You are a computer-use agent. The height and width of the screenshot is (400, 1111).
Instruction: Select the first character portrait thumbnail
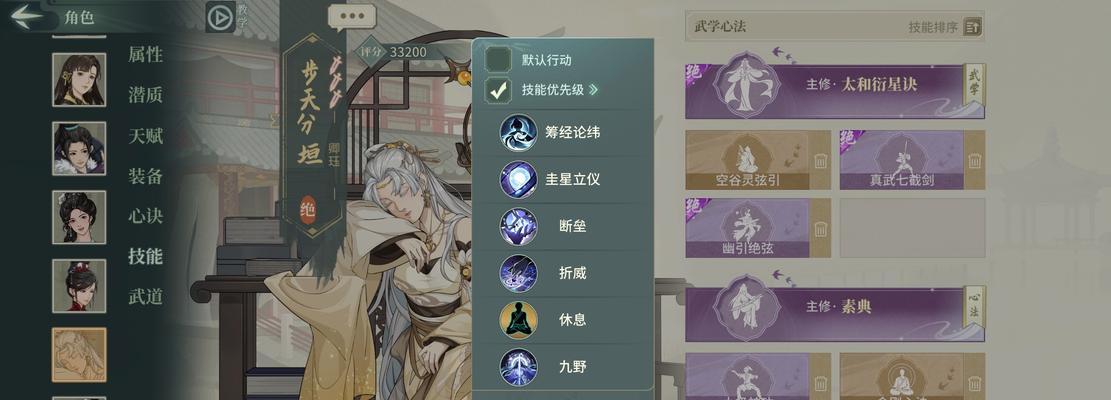(x=79, y=79)
